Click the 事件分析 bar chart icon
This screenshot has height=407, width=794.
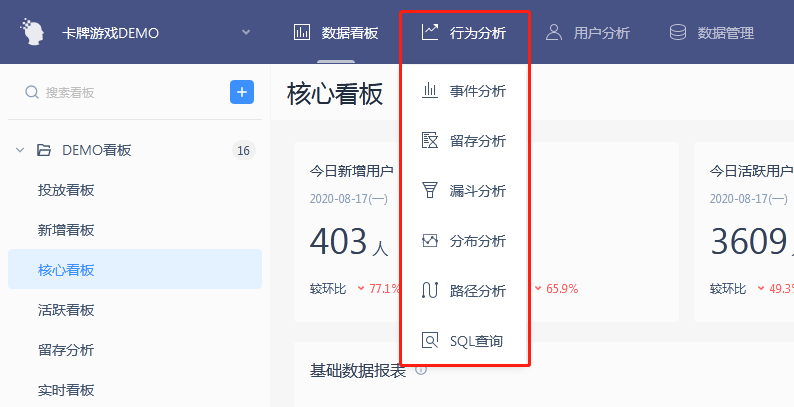pyautogui.click(x=430, y=91)
